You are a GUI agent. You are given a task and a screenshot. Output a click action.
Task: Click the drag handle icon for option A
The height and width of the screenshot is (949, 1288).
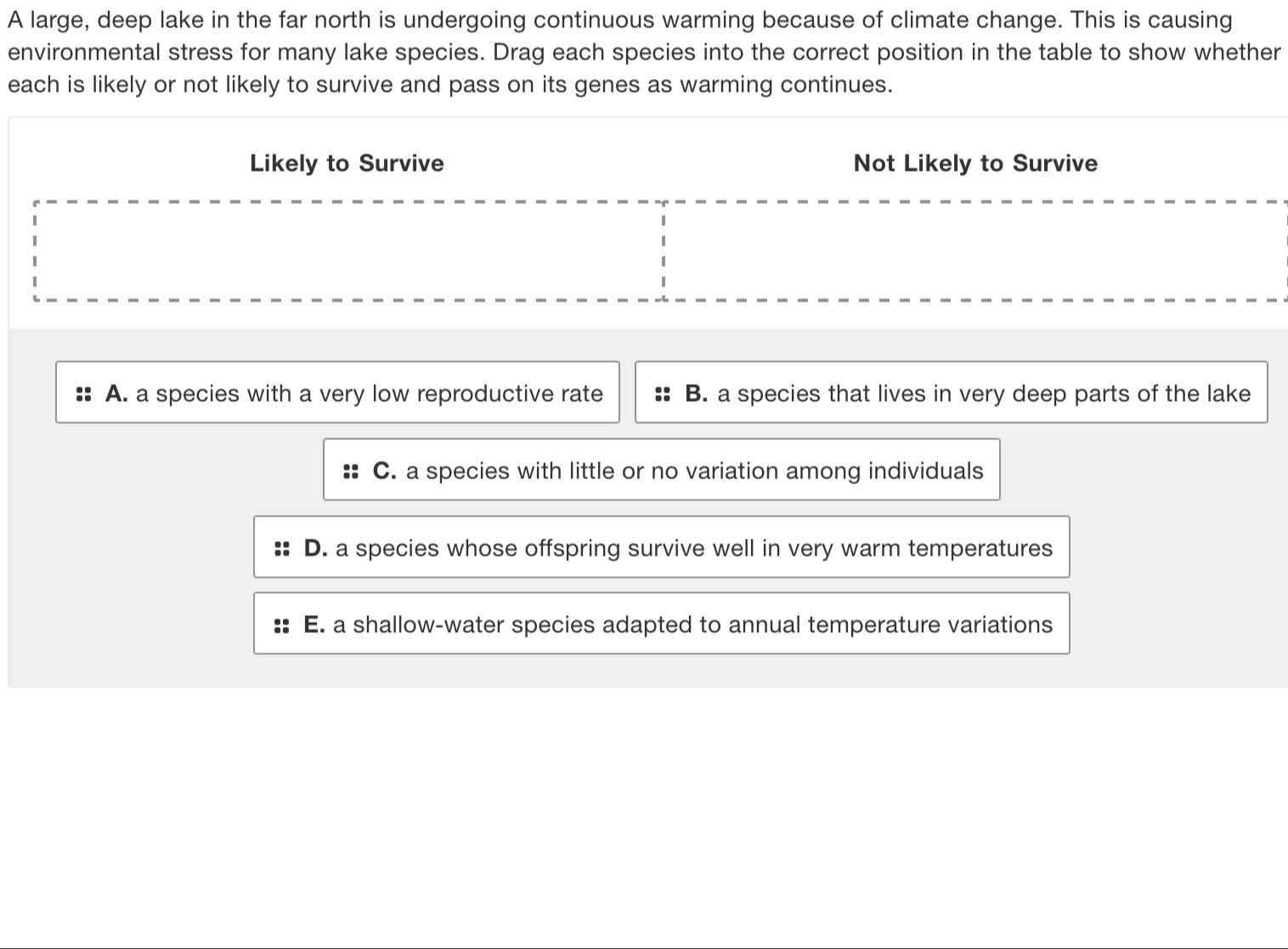coord(83,394)
